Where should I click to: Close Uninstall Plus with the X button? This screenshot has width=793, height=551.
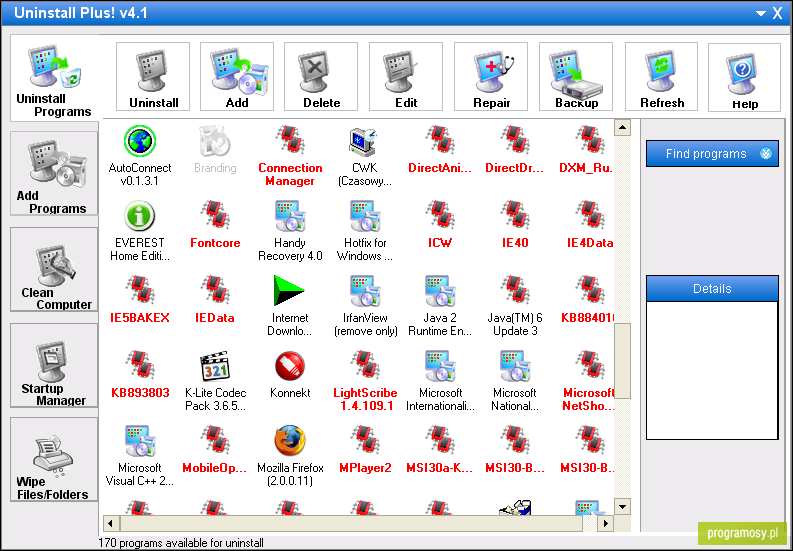tap(778, 13)
